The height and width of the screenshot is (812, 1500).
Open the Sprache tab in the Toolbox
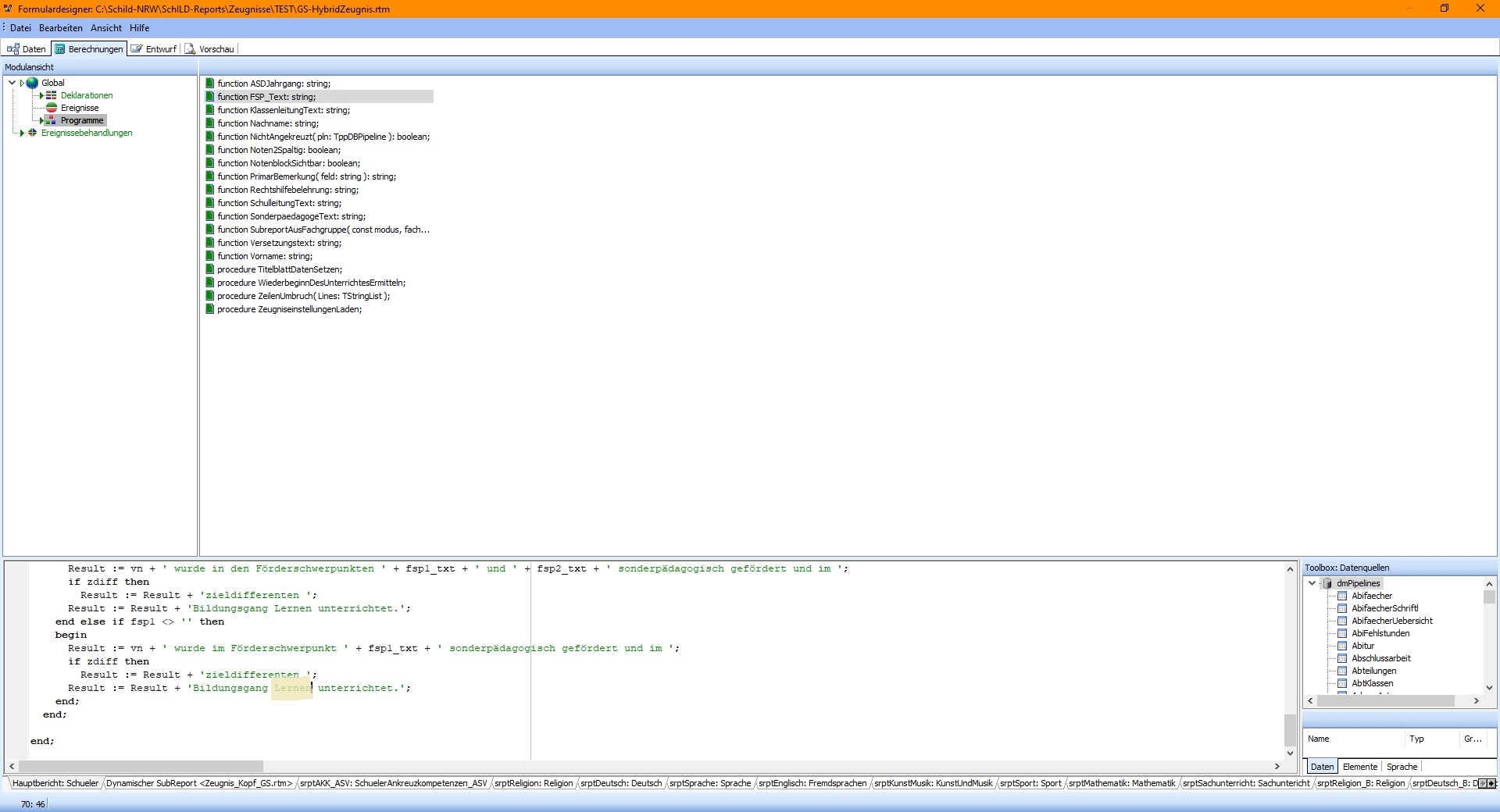pos(1402,767)
